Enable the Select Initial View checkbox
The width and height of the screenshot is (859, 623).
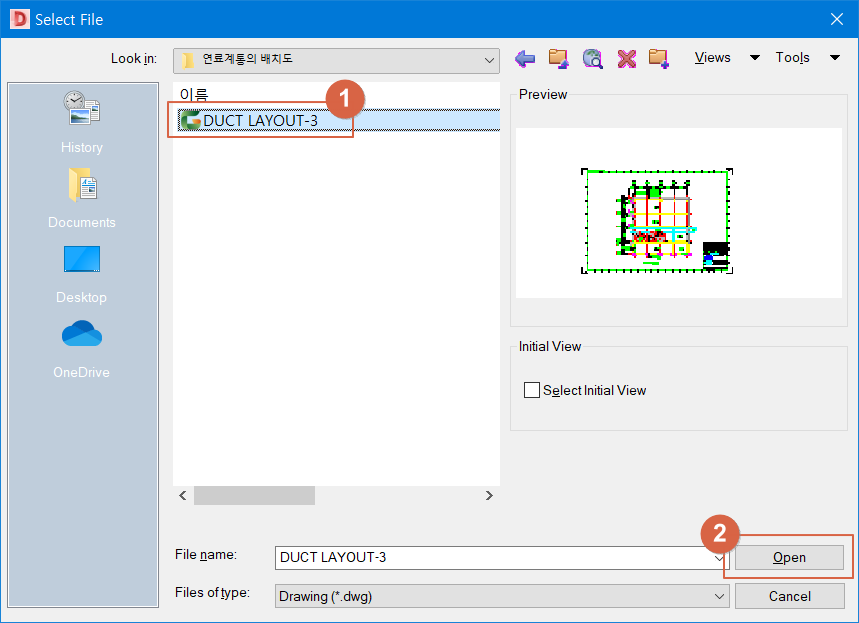point(531,390)
